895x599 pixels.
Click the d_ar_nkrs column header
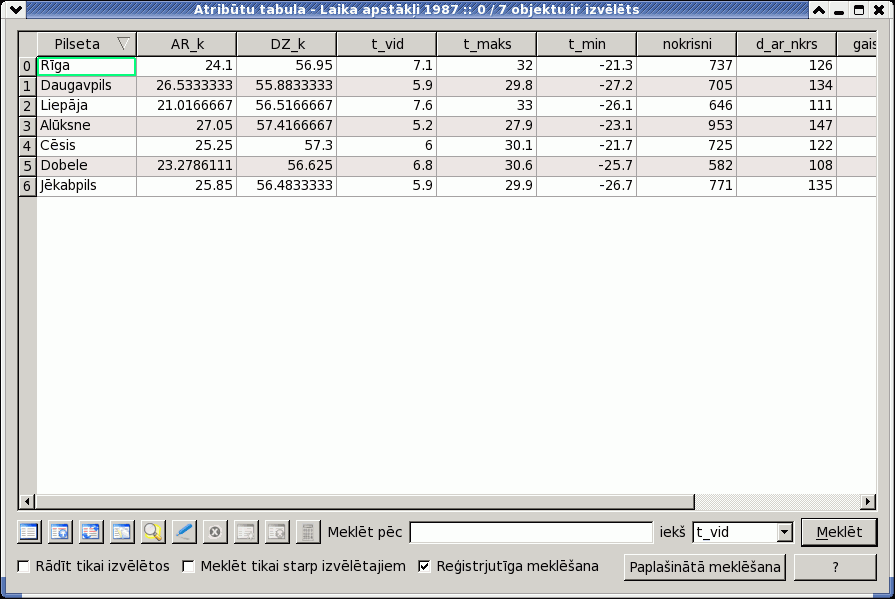click(786, 44)
